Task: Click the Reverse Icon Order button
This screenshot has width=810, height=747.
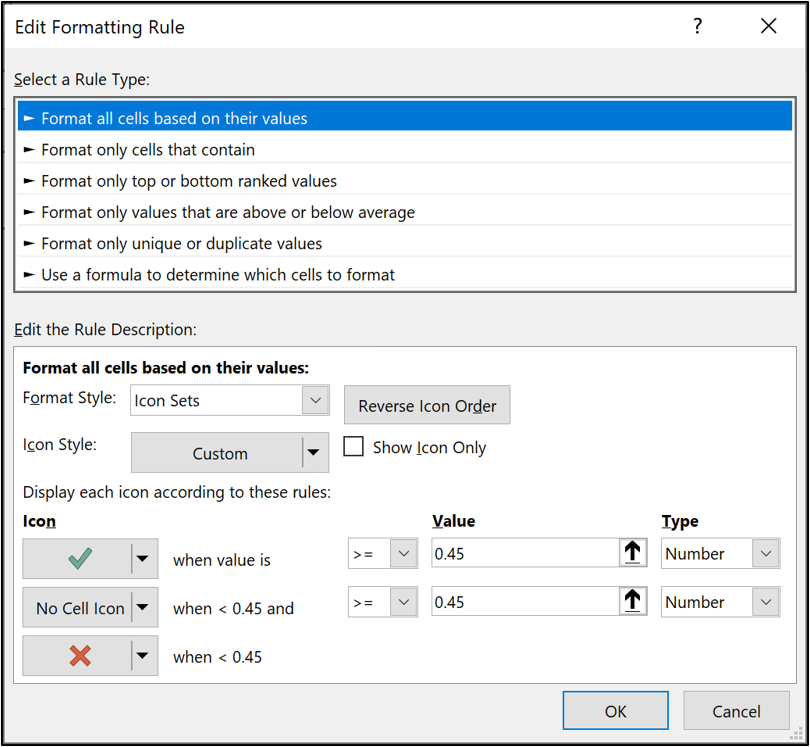Action: 427,405
